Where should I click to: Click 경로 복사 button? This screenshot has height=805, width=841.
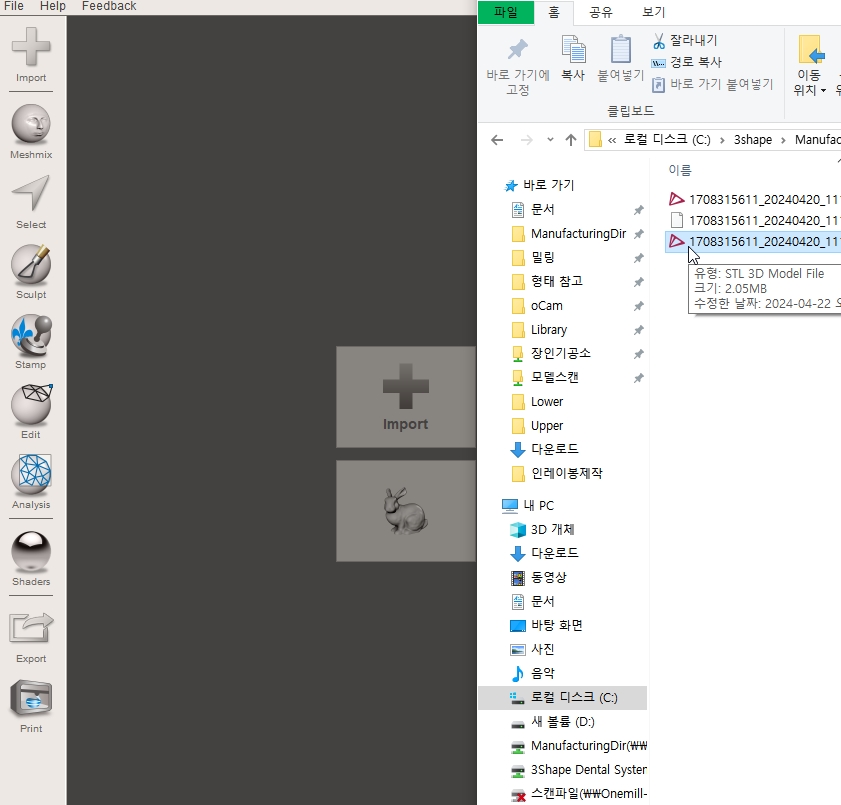(x=687, y=62)
